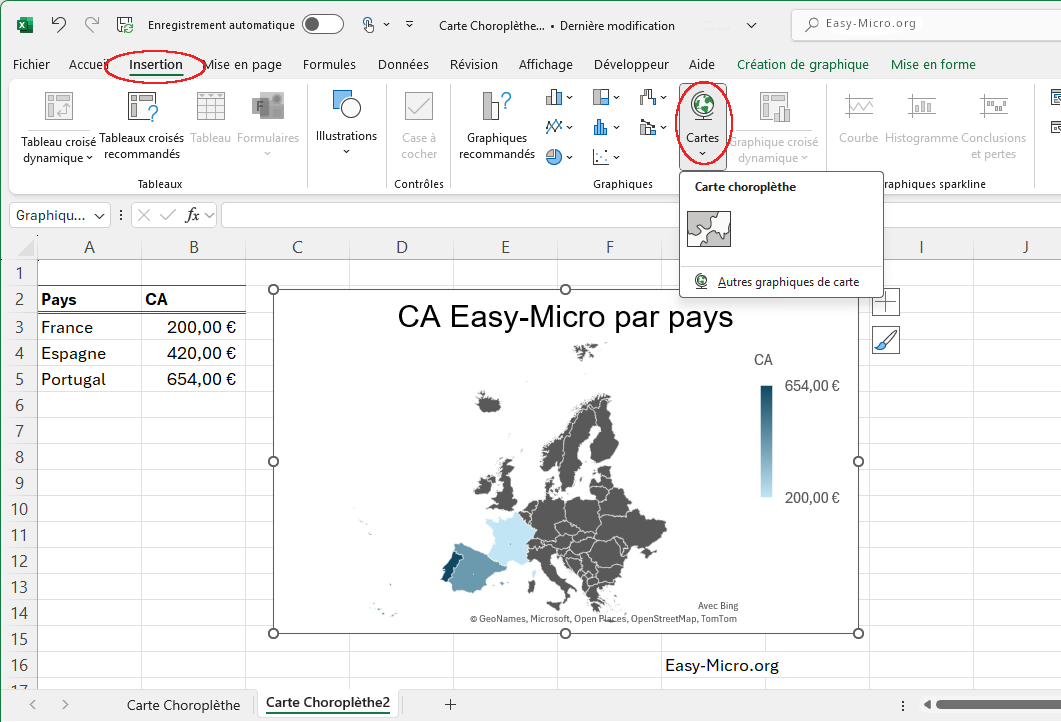The width and height of the screenshot is (1061, 722).
Task: Select the cell containing Portugal
Action: (x=89, y=379)
